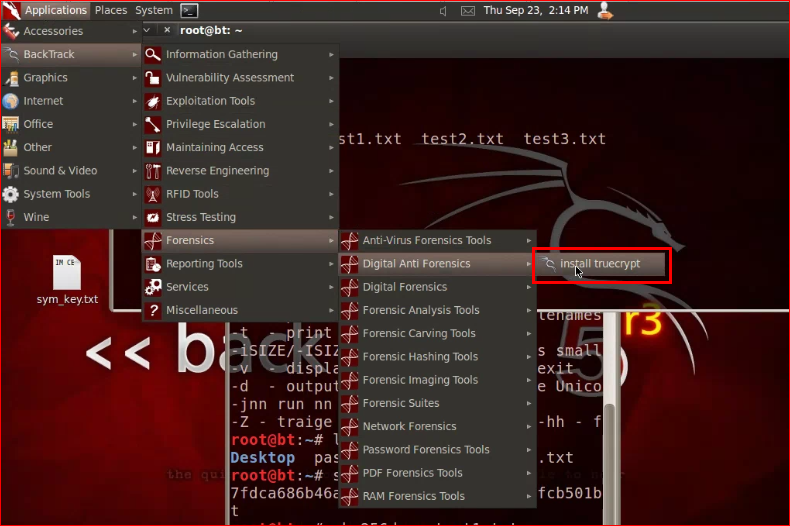Image resolution: width=790 pixels, height=526 pixels.
Task: Click the root@bt terminal title
Action: pos(211,31)
